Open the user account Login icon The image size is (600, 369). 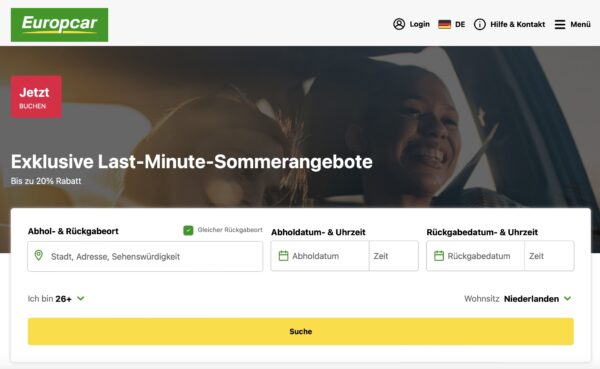pyautogui.click(x=399, y=24)
